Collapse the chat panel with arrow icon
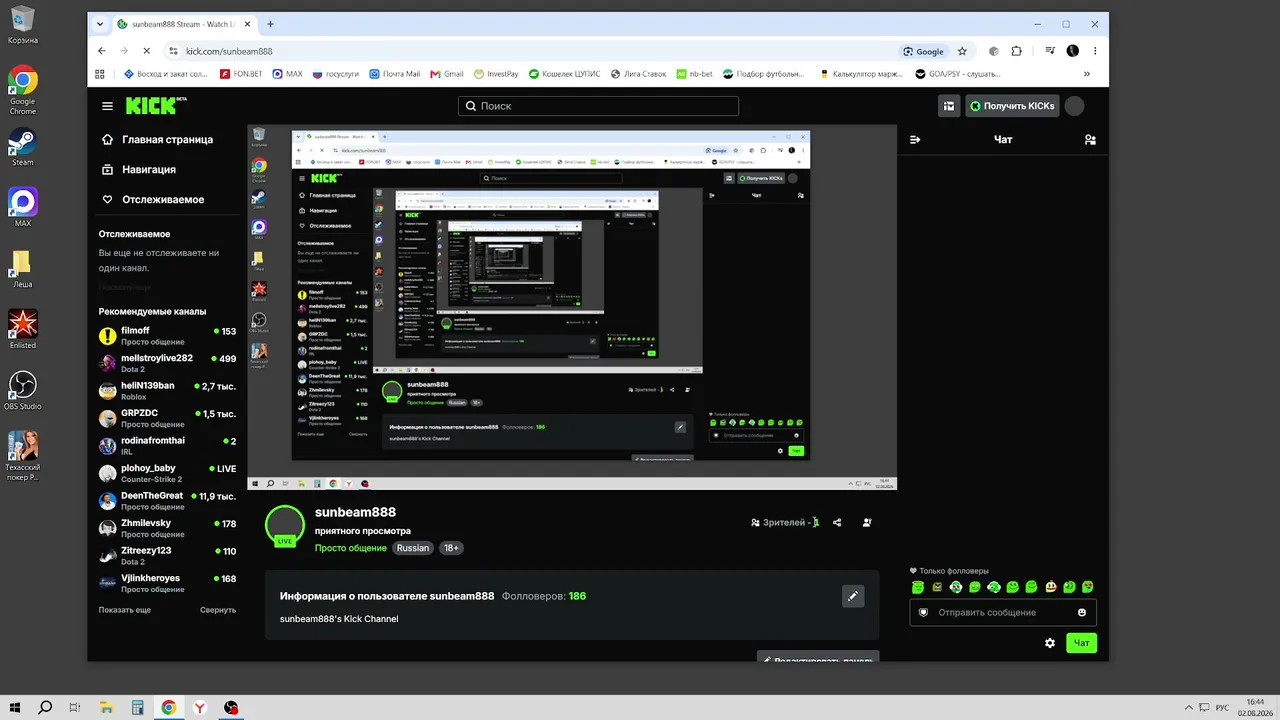 [915, 140]
